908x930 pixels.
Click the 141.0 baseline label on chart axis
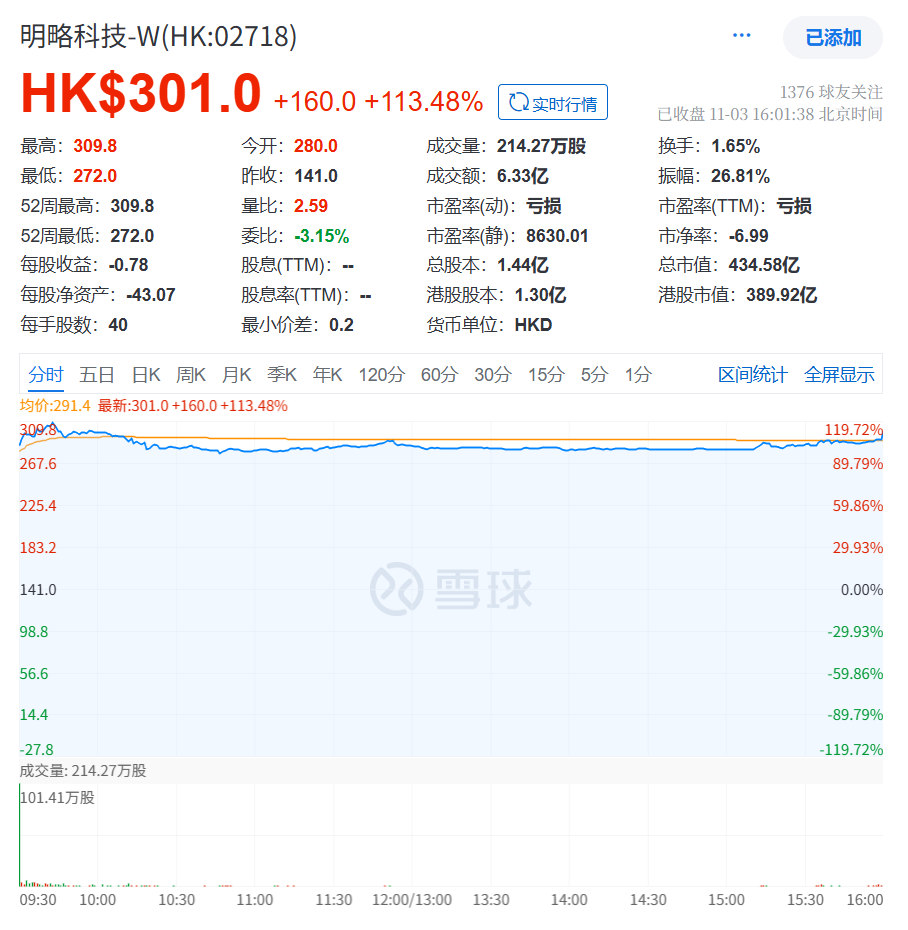(38, 590)
